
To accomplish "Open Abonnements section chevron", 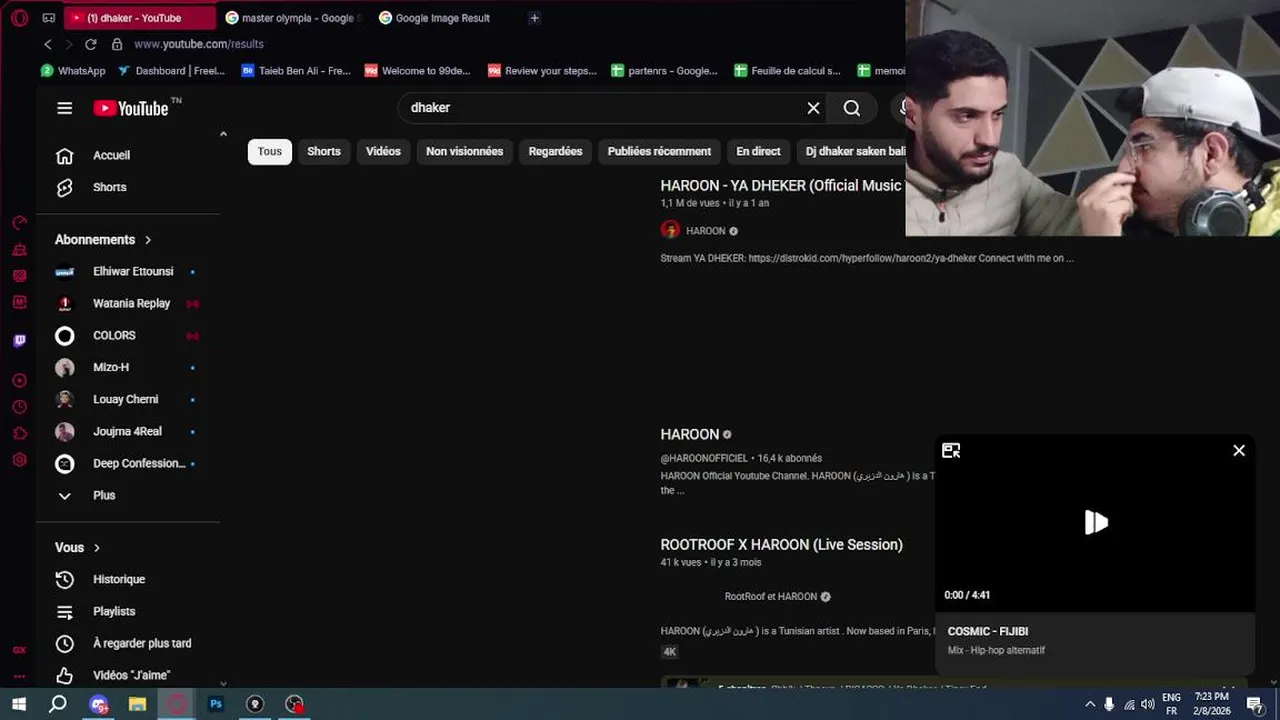I will [148, 240].
